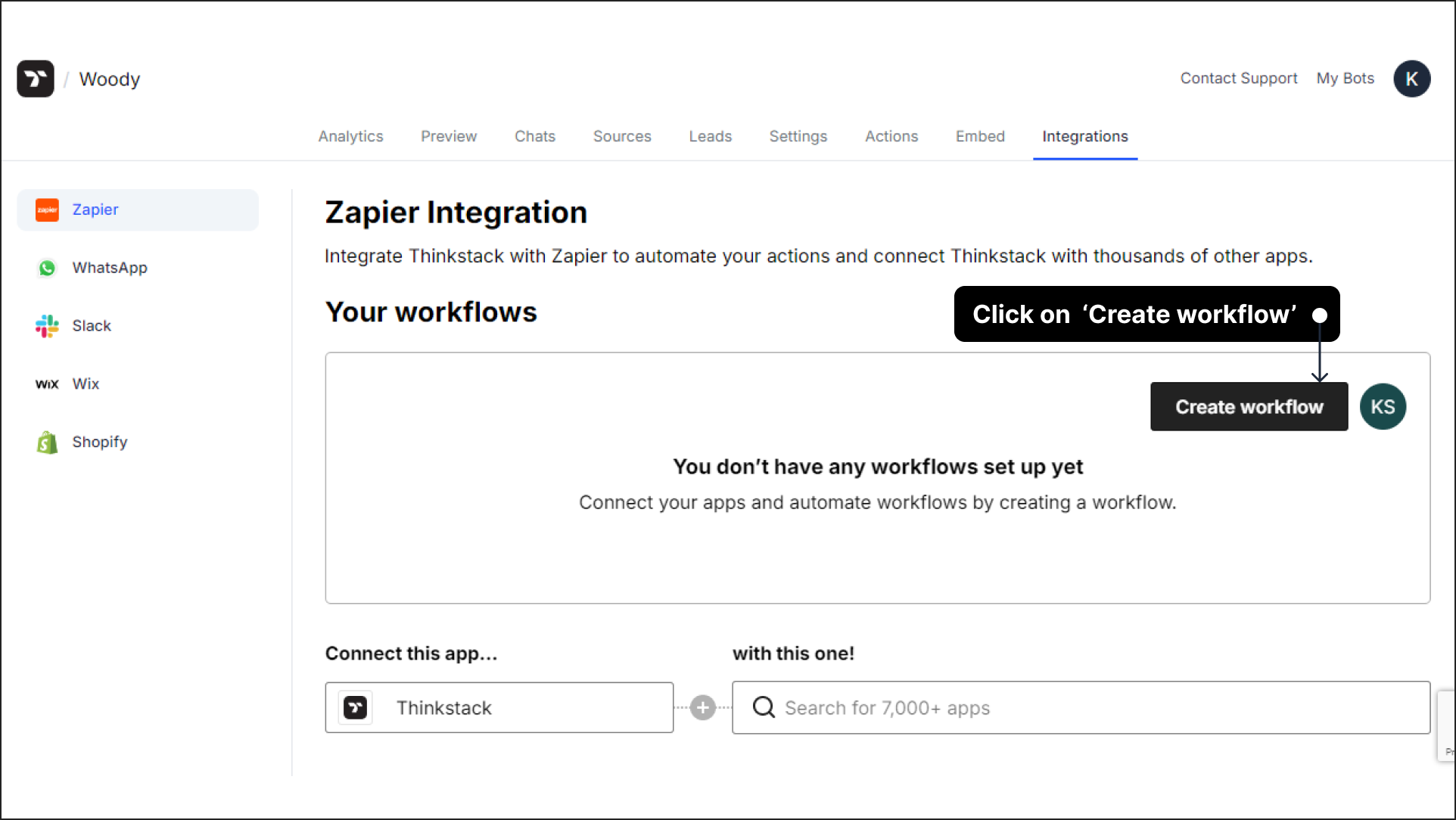Go to the Chats tab
Image resolution: width=1456 pixels, height=820 pixels.
tap(535, 136)
